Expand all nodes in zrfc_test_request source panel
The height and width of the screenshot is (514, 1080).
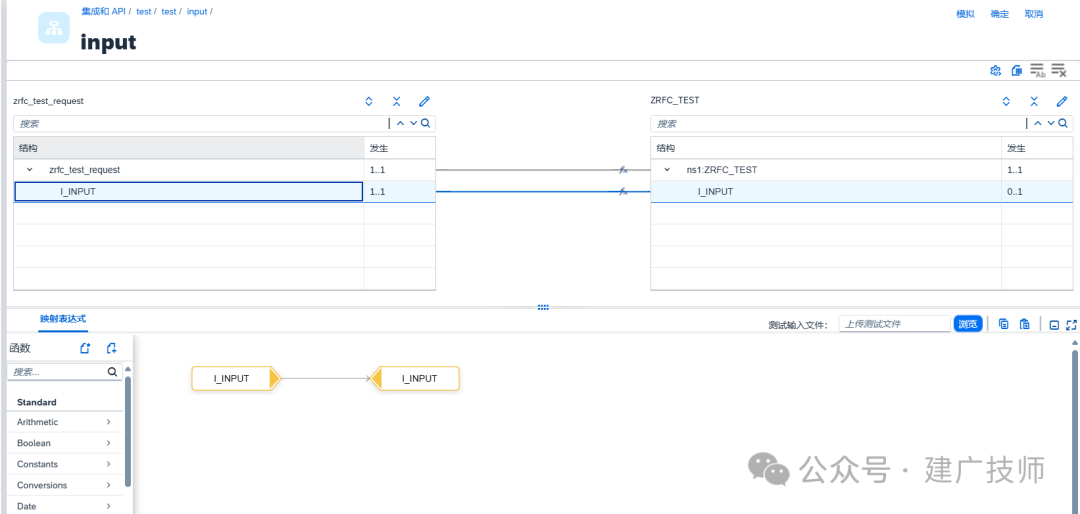tap(368, 101)
